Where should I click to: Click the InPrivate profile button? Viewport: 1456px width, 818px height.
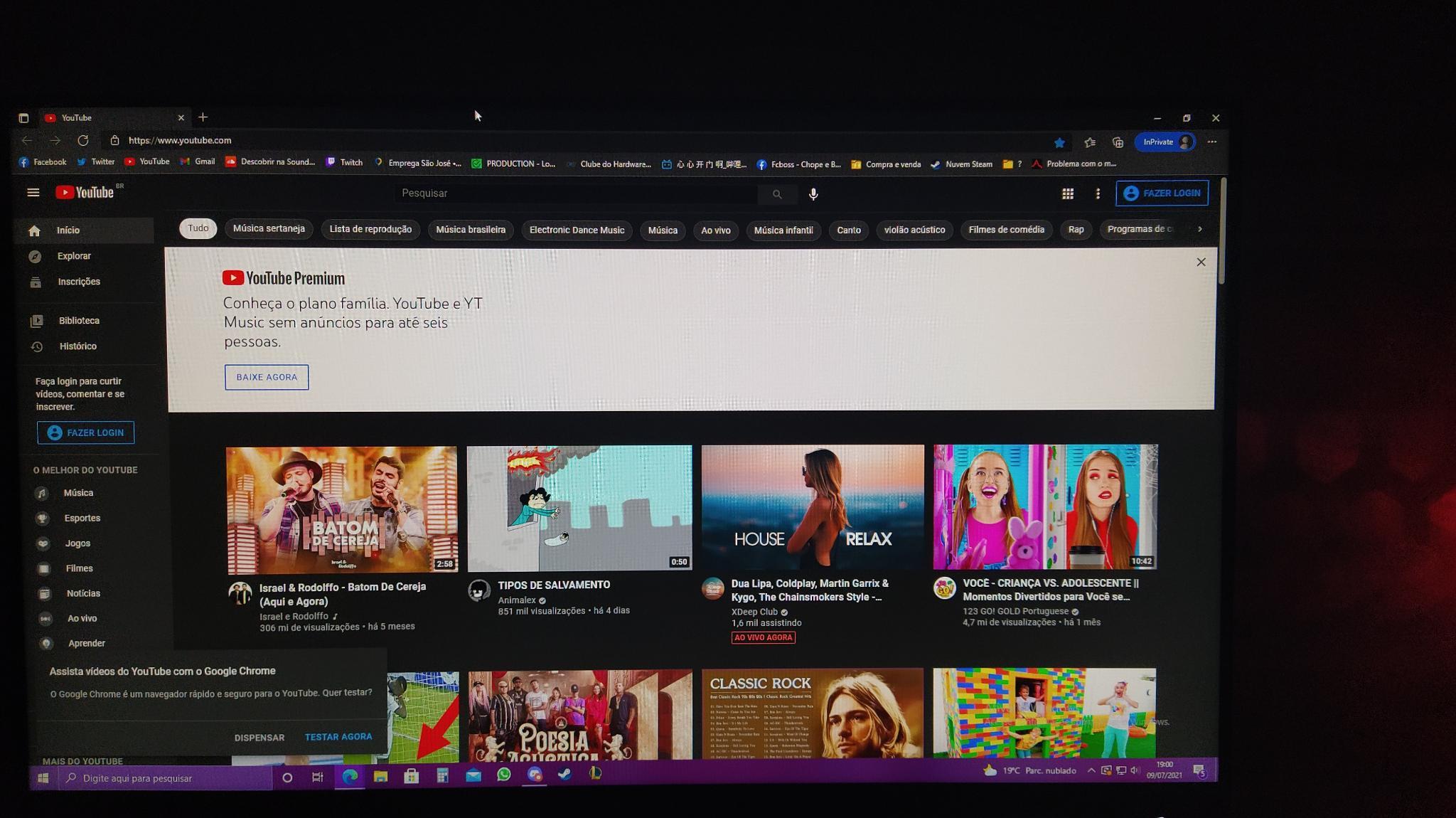coord(1165,142)
